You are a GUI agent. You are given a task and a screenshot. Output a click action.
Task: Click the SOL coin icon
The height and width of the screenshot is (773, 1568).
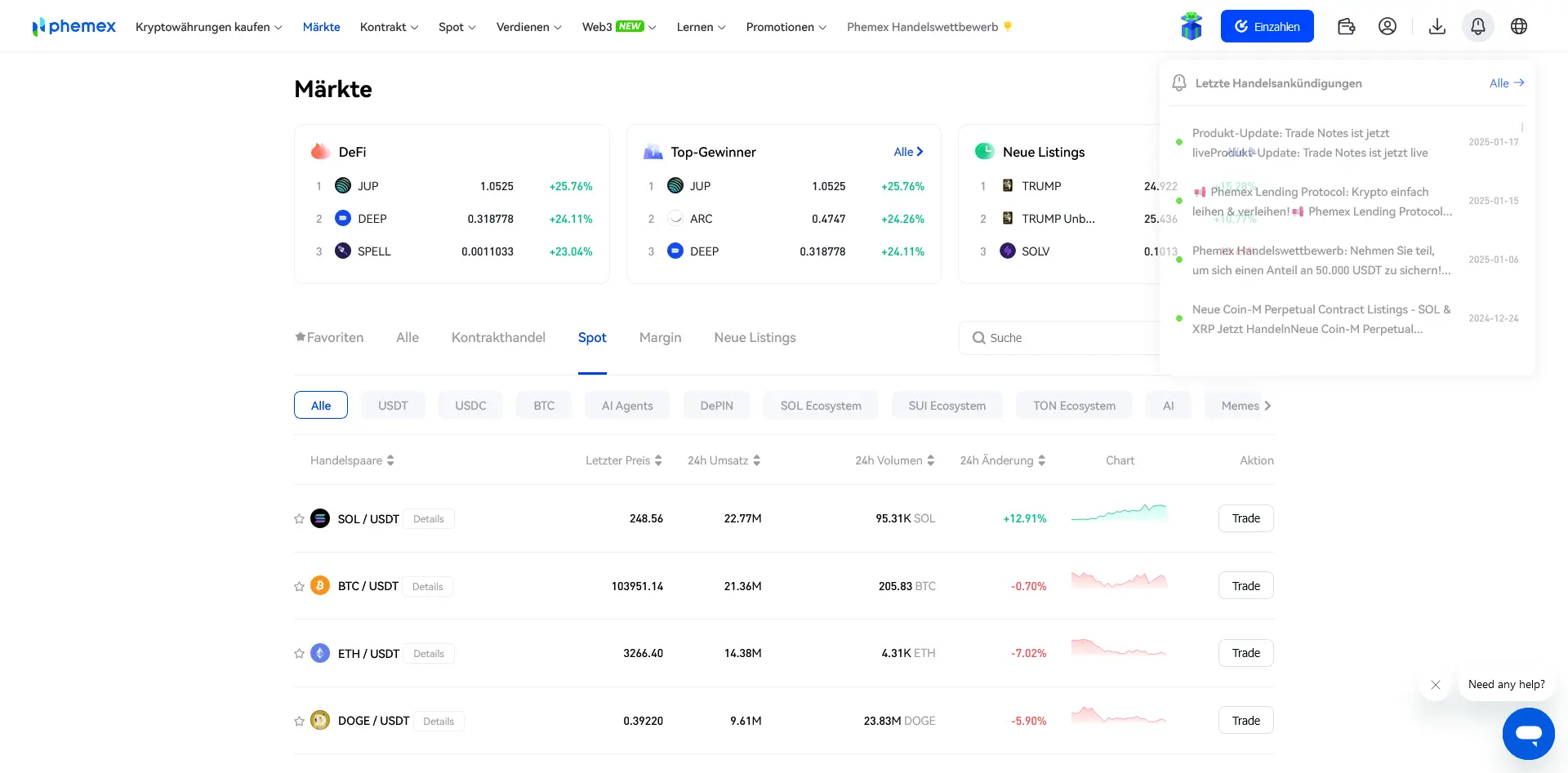pos(320,518)
